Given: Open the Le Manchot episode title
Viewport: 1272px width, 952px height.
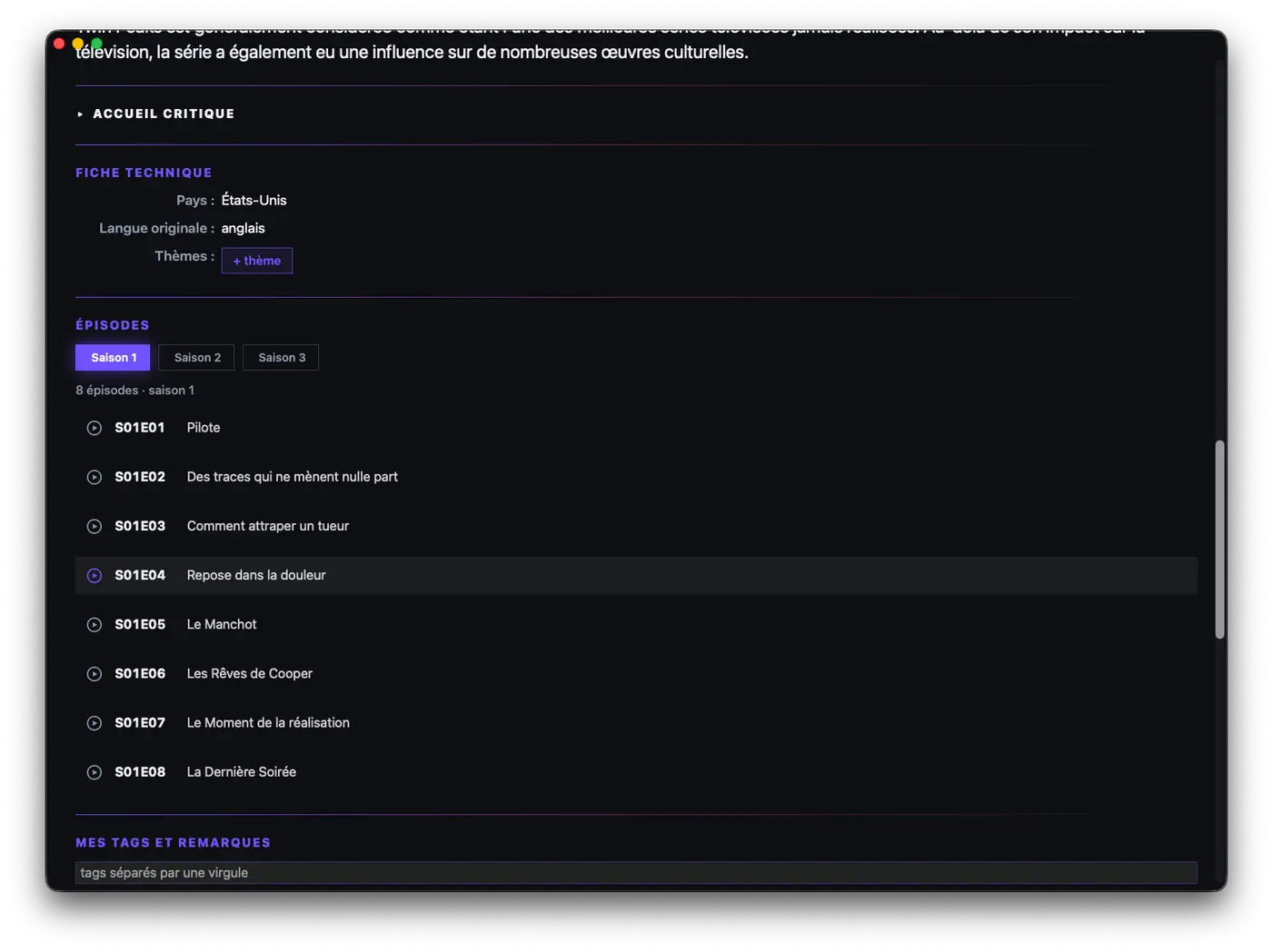Looking at the screenshot, I should coord(222,624).
